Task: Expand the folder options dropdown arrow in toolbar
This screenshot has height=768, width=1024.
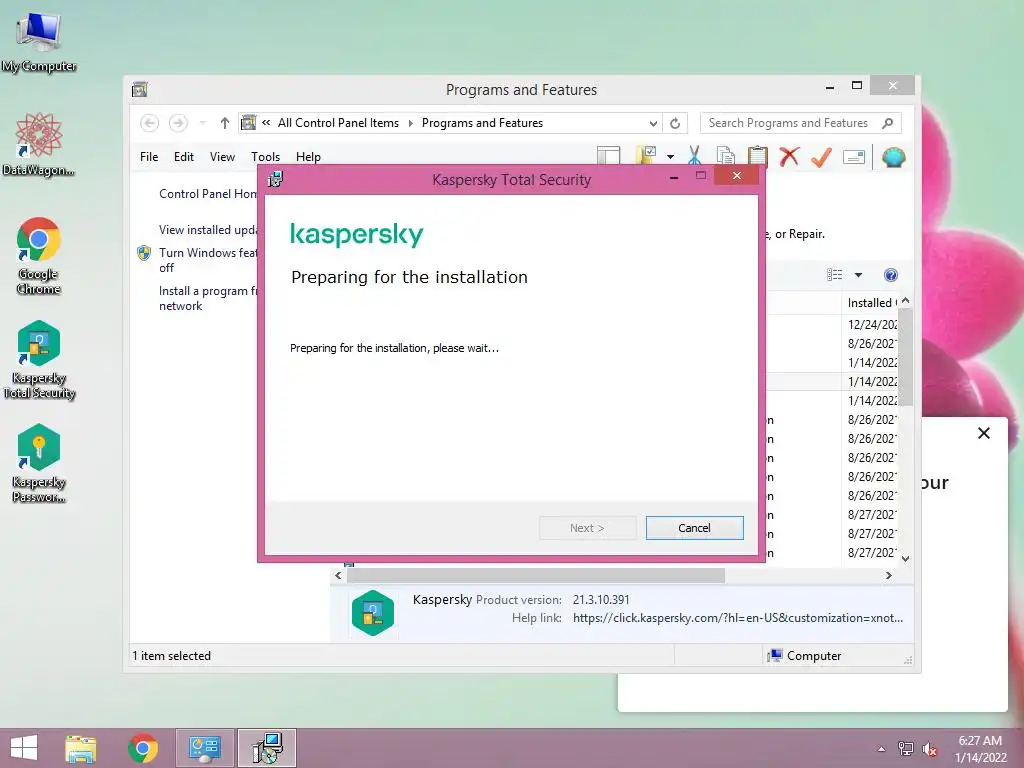Action: 670,157
